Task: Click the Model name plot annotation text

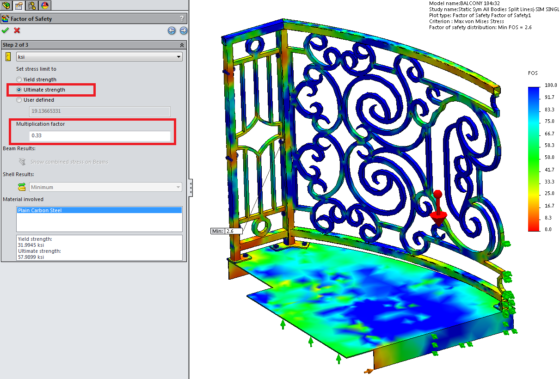Action: click(464, 3)
